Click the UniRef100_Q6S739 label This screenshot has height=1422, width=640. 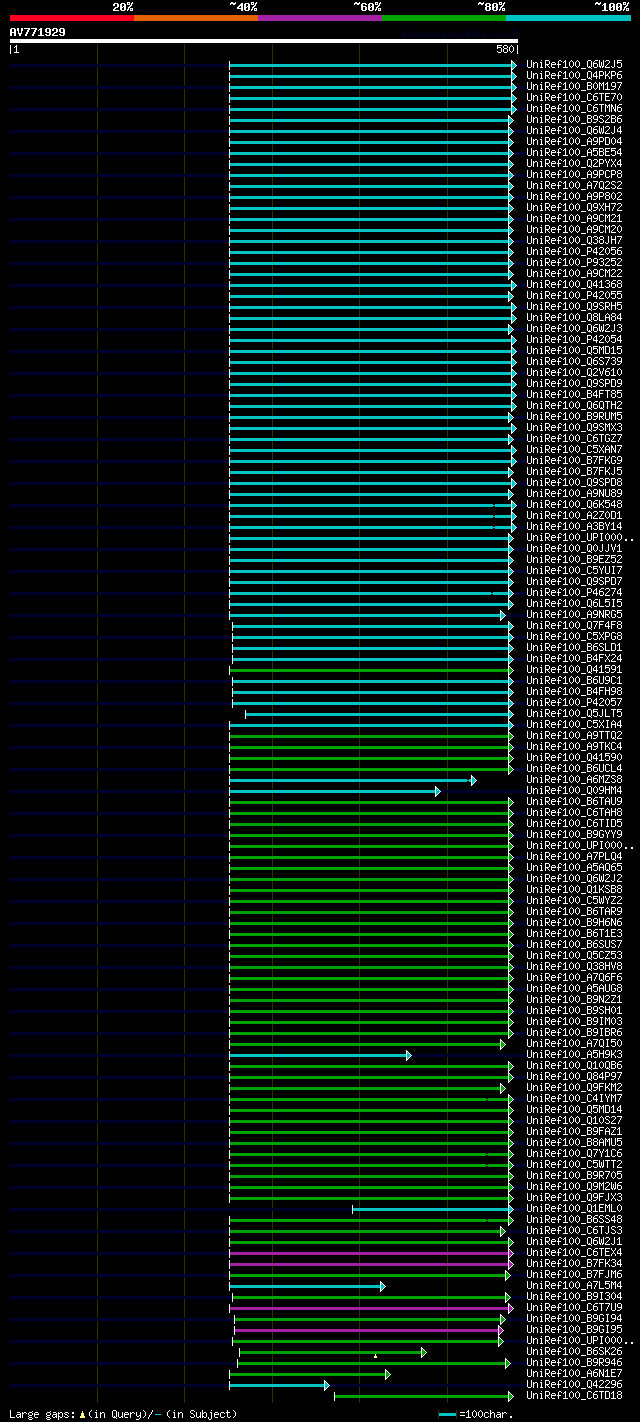pyautogui.click(x=574, y=362)
